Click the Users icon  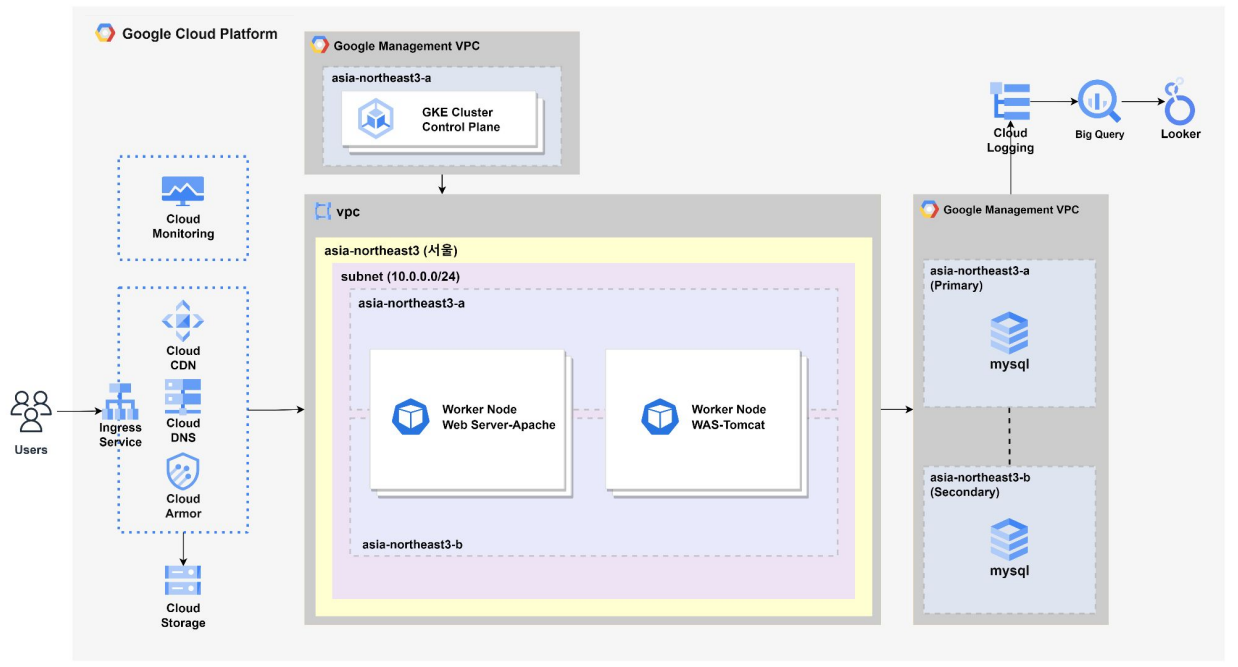click(31, 412)
